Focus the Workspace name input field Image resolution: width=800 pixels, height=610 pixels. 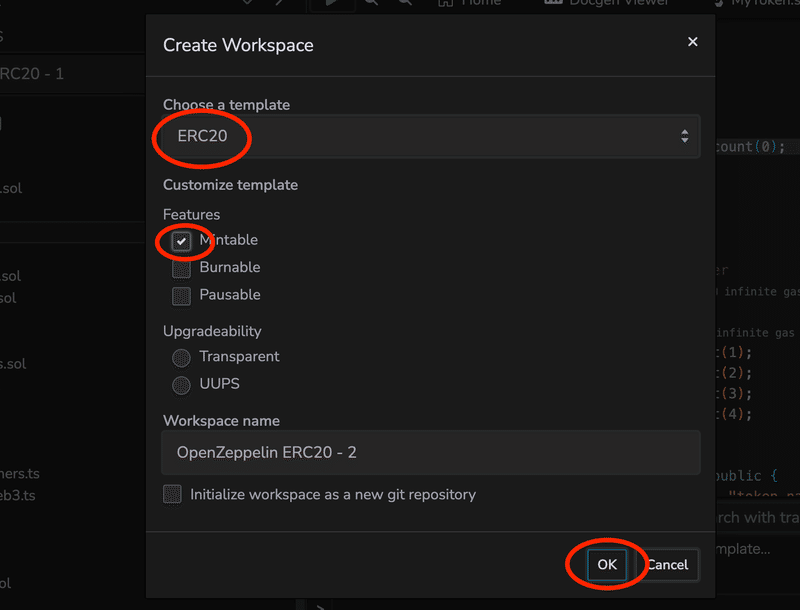(x=431, y=452)
